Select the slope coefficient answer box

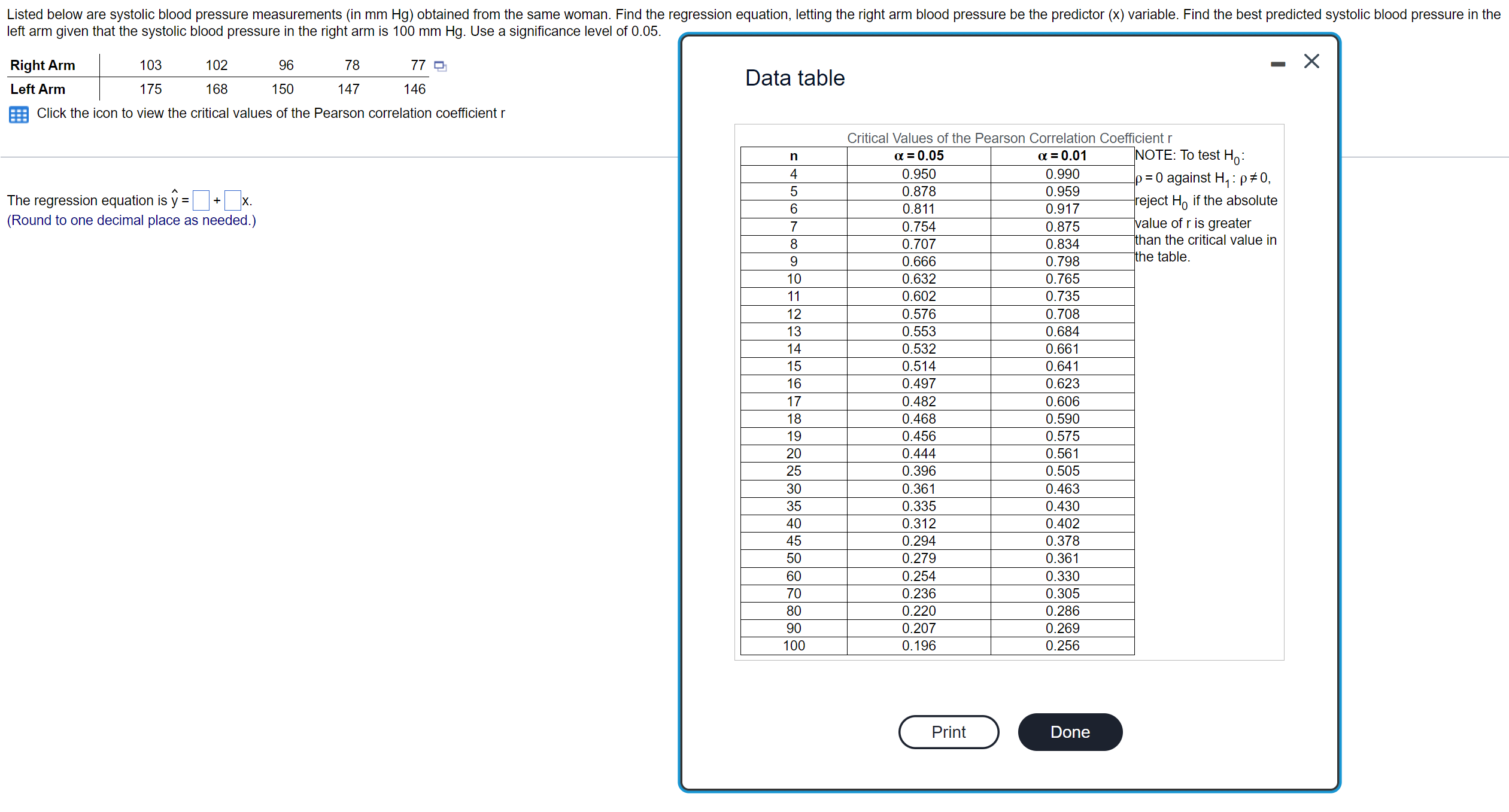(x=232, y=200)
